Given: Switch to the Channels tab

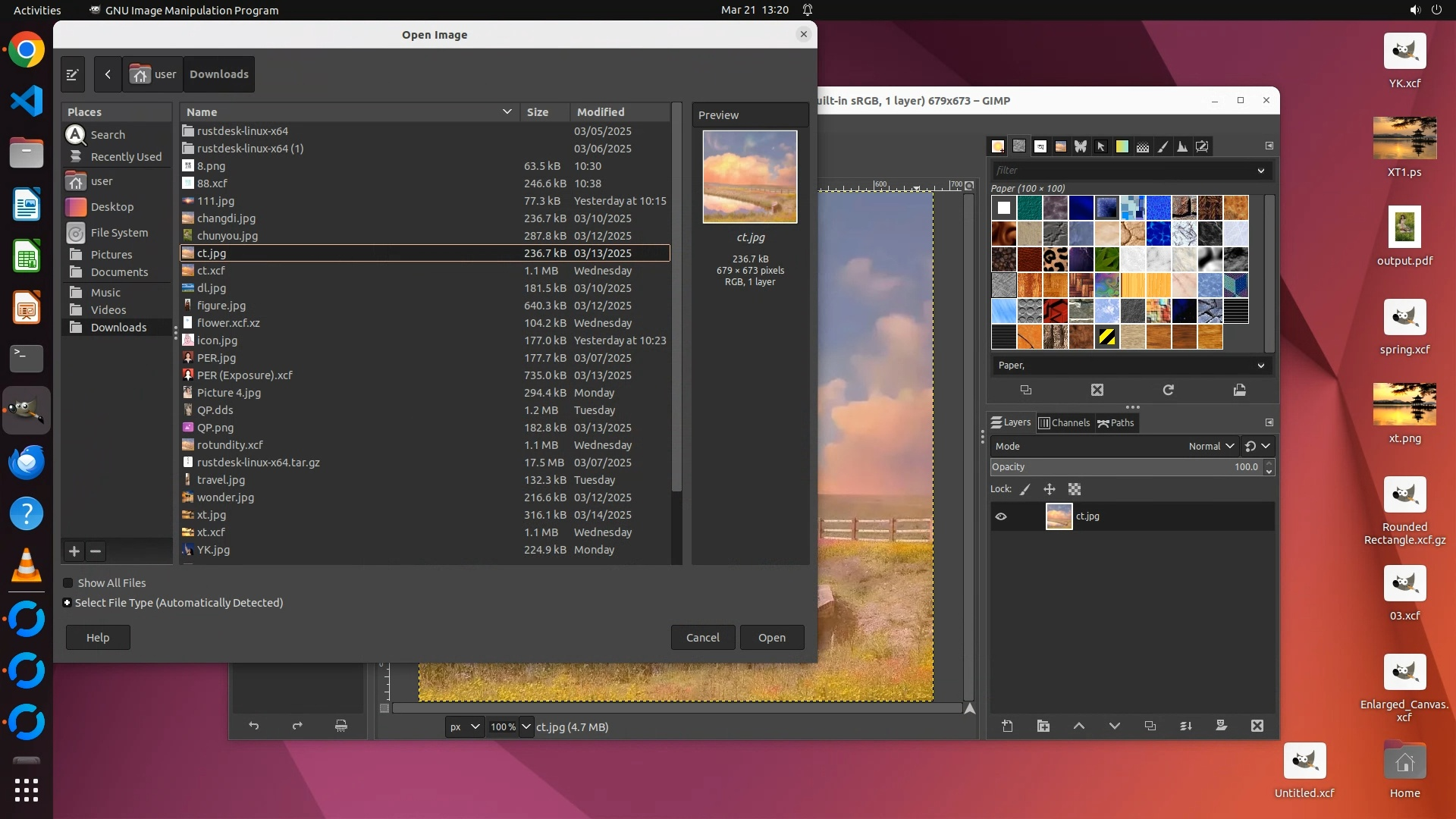Looking at the screenshot, I should click(1064, 423).
